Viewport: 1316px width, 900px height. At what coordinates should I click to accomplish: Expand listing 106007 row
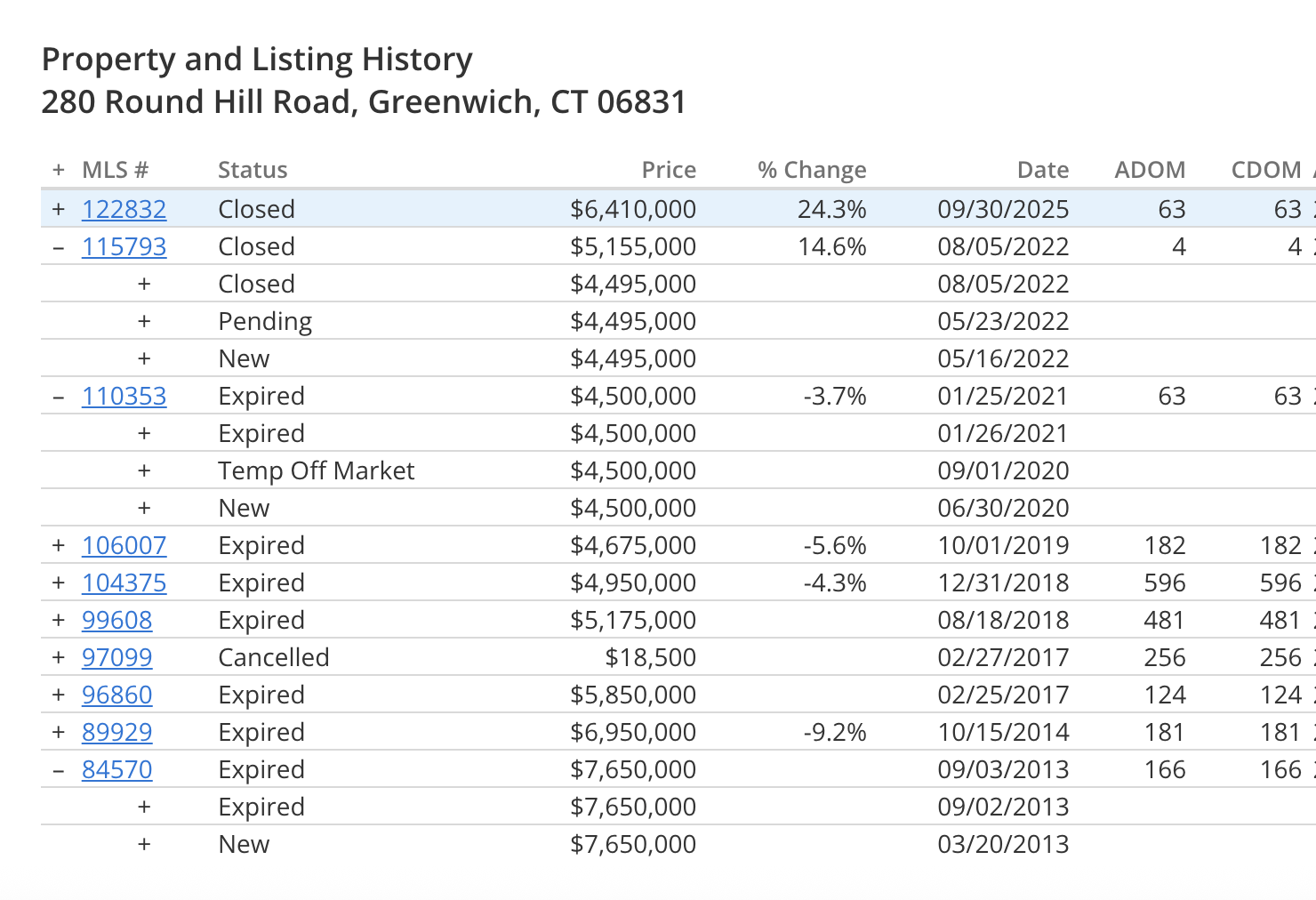coord(59,545)
